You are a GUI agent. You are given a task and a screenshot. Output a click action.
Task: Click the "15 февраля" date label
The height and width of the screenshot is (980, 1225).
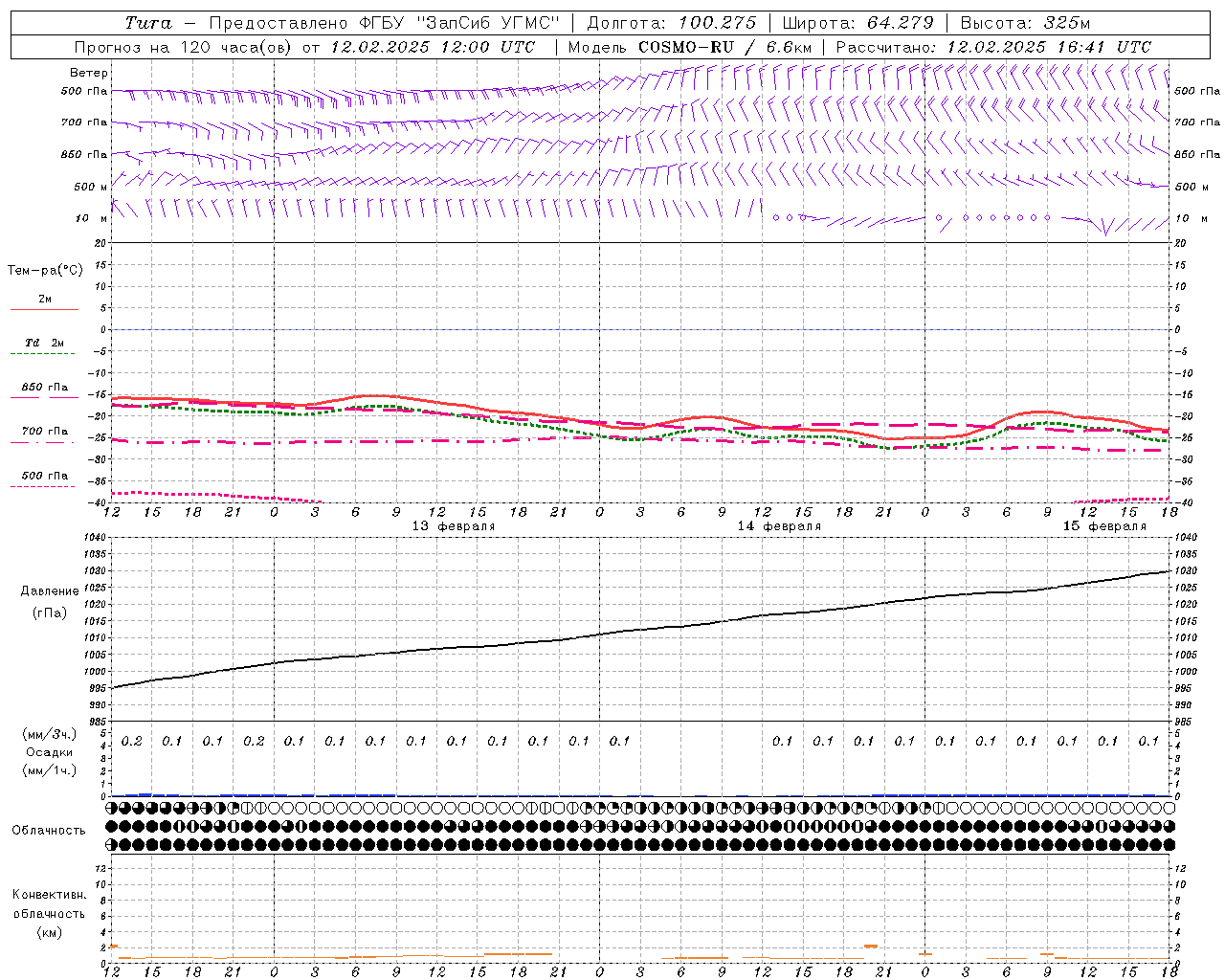1104,526
